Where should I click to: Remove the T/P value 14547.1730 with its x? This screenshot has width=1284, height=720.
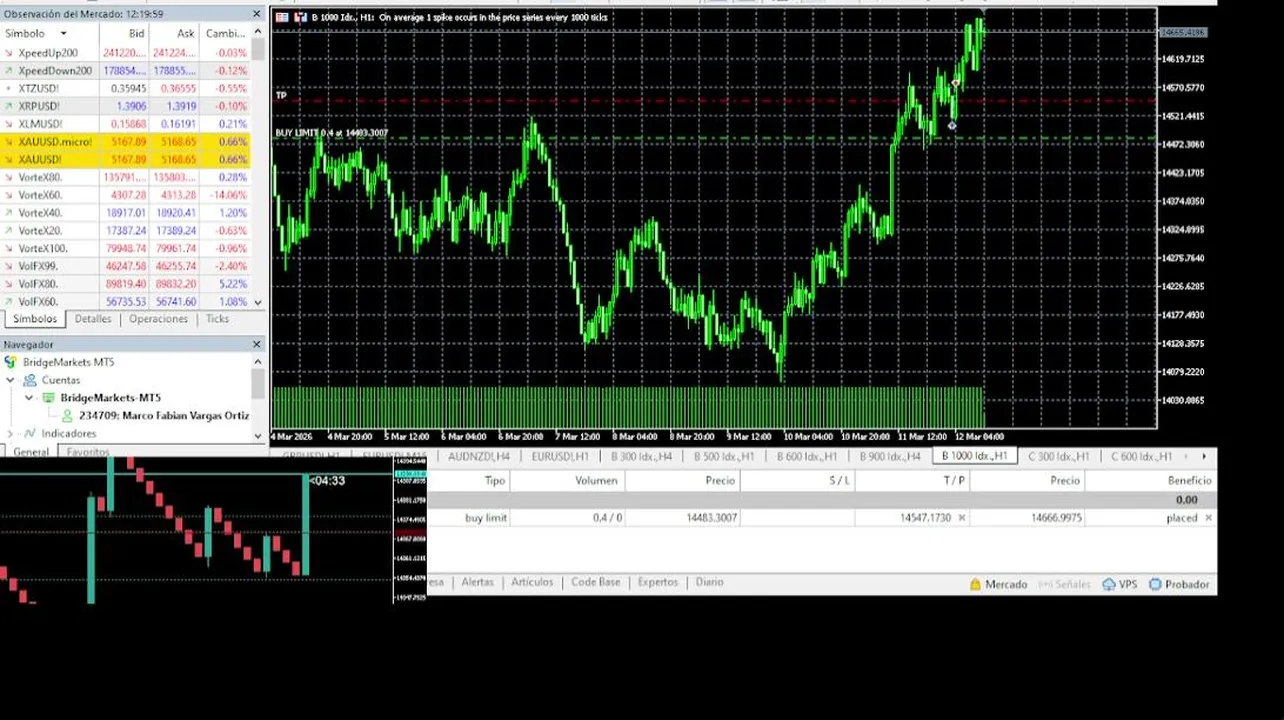962,518
